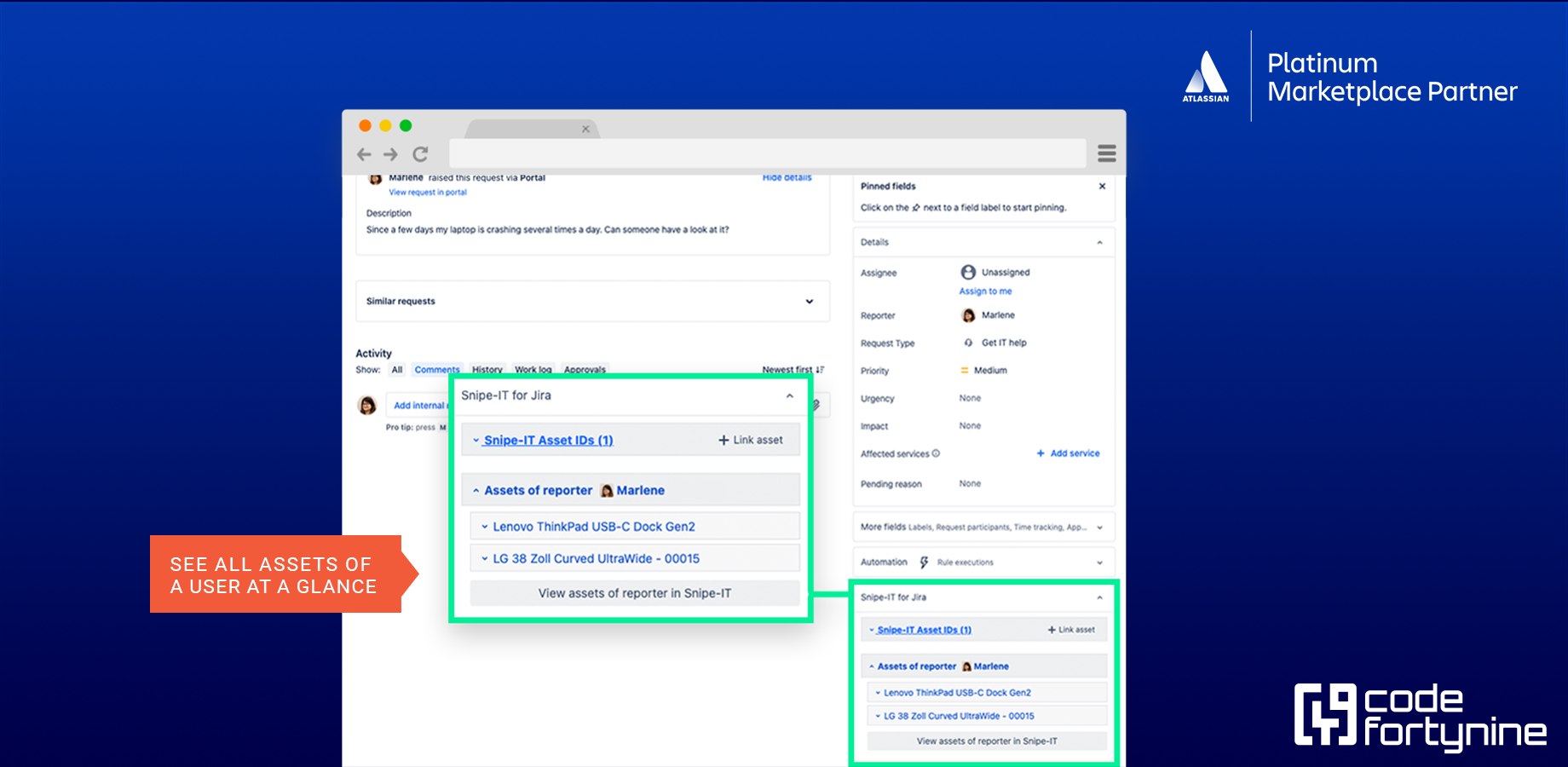Click Add service link

point(1068,453)
